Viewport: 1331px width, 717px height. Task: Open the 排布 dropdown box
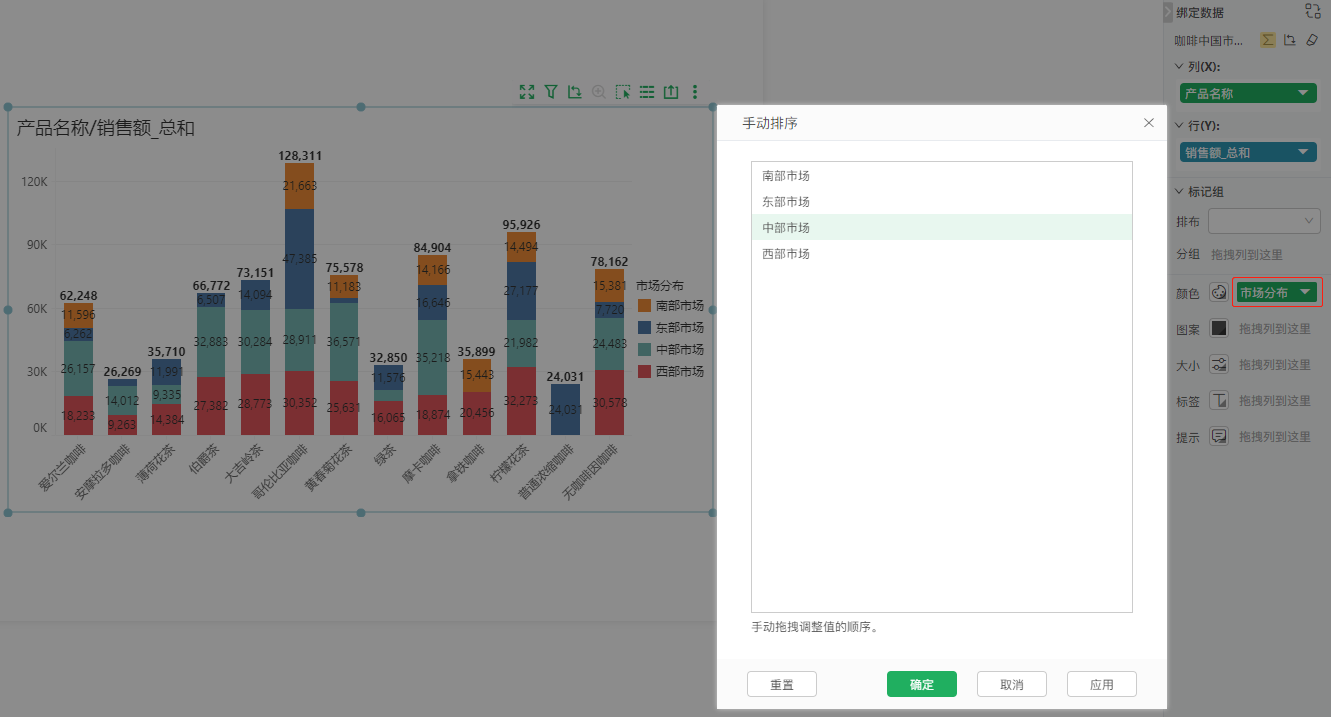pos(1265,220)
